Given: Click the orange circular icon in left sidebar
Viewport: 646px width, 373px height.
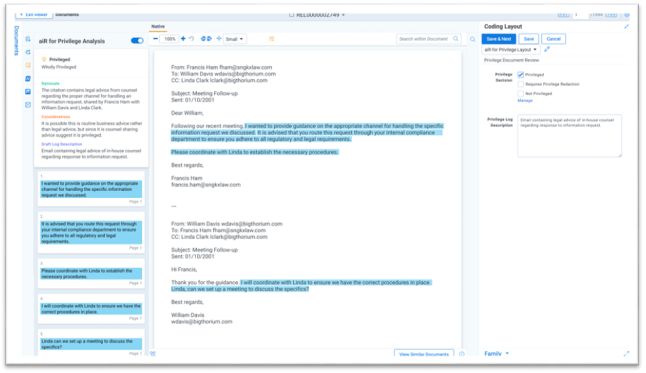Looking at the screenshot, I should pyautogui.click(x=28, y=65).
